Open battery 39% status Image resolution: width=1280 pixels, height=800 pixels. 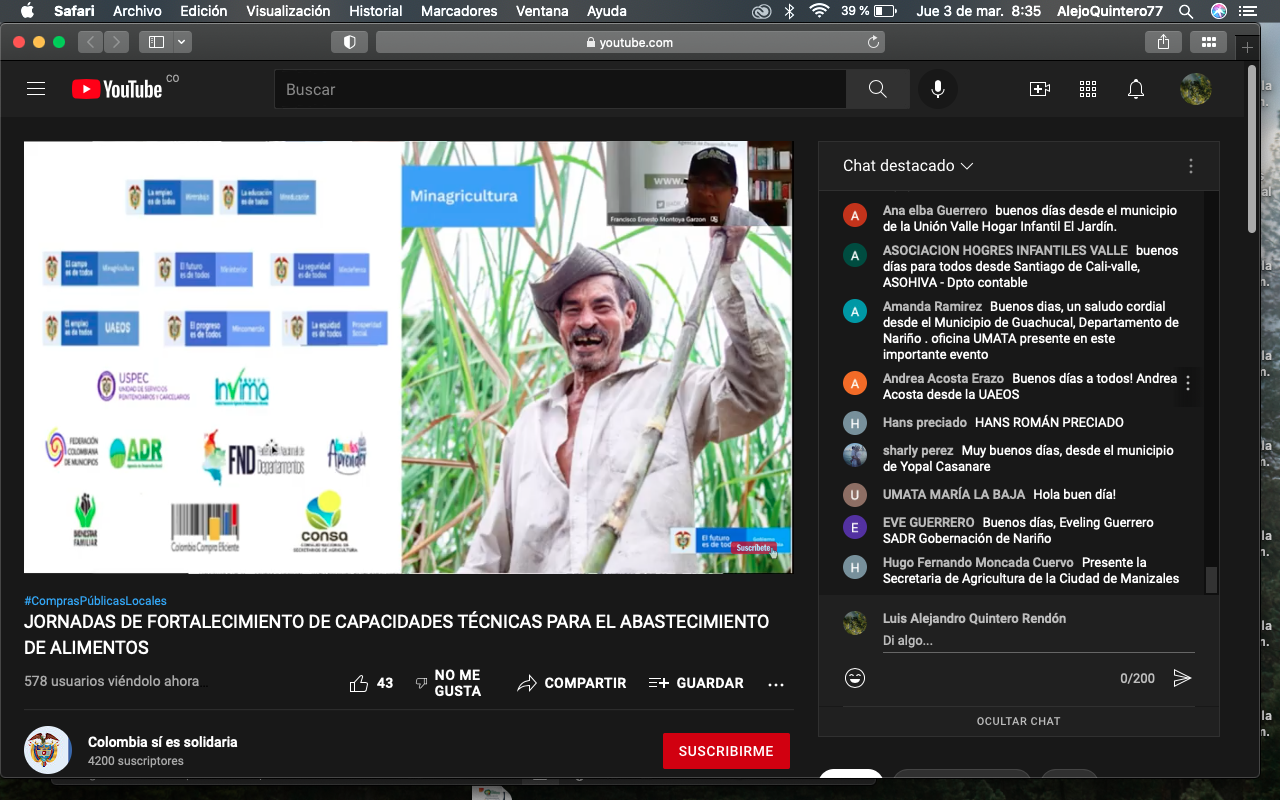(x=868, y=11)
